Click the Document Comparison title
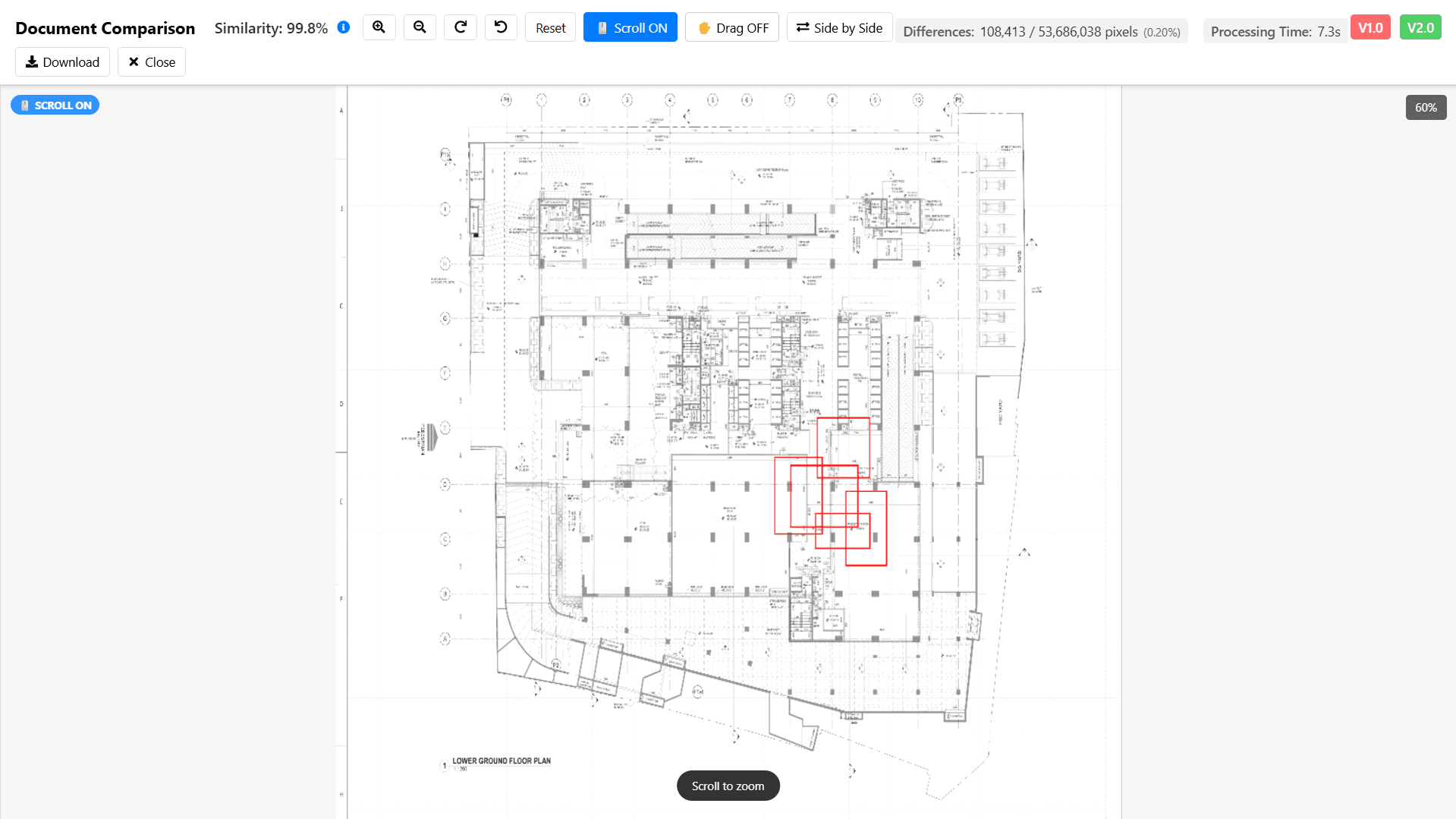1456x819 pixels. pos(105,28)
